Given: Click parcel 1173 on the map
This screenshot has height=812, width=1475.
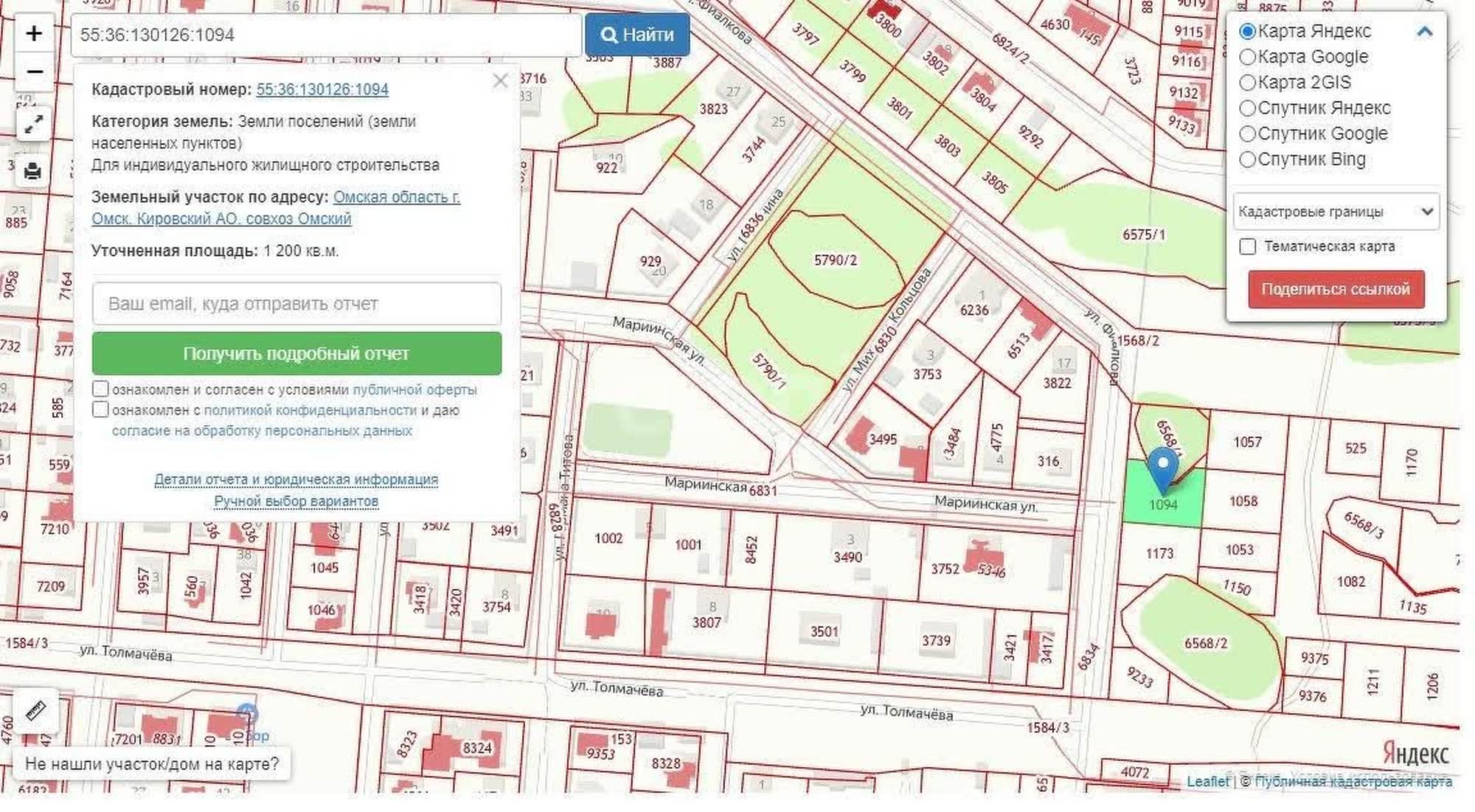Looking at the screenshot, I should (1159, 553).
